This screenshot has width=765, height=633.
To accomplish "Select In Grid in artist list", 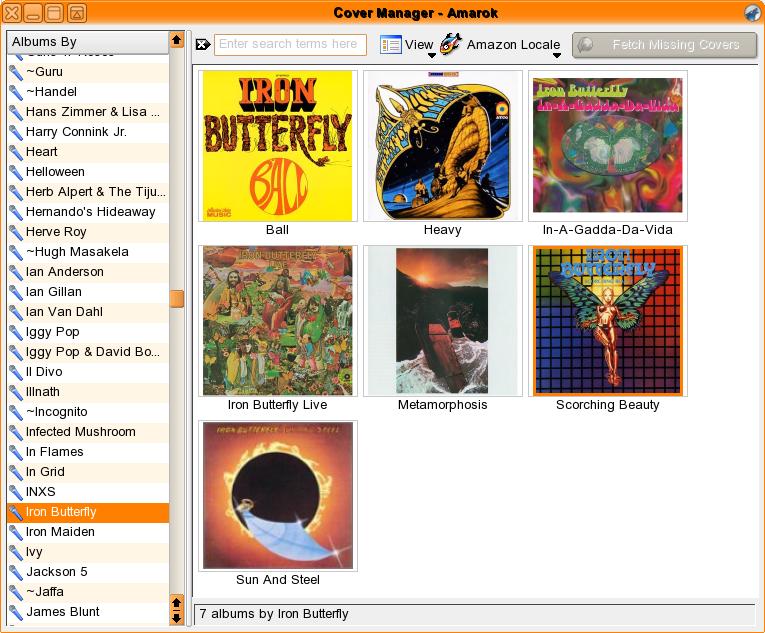I will click(88, 472).
